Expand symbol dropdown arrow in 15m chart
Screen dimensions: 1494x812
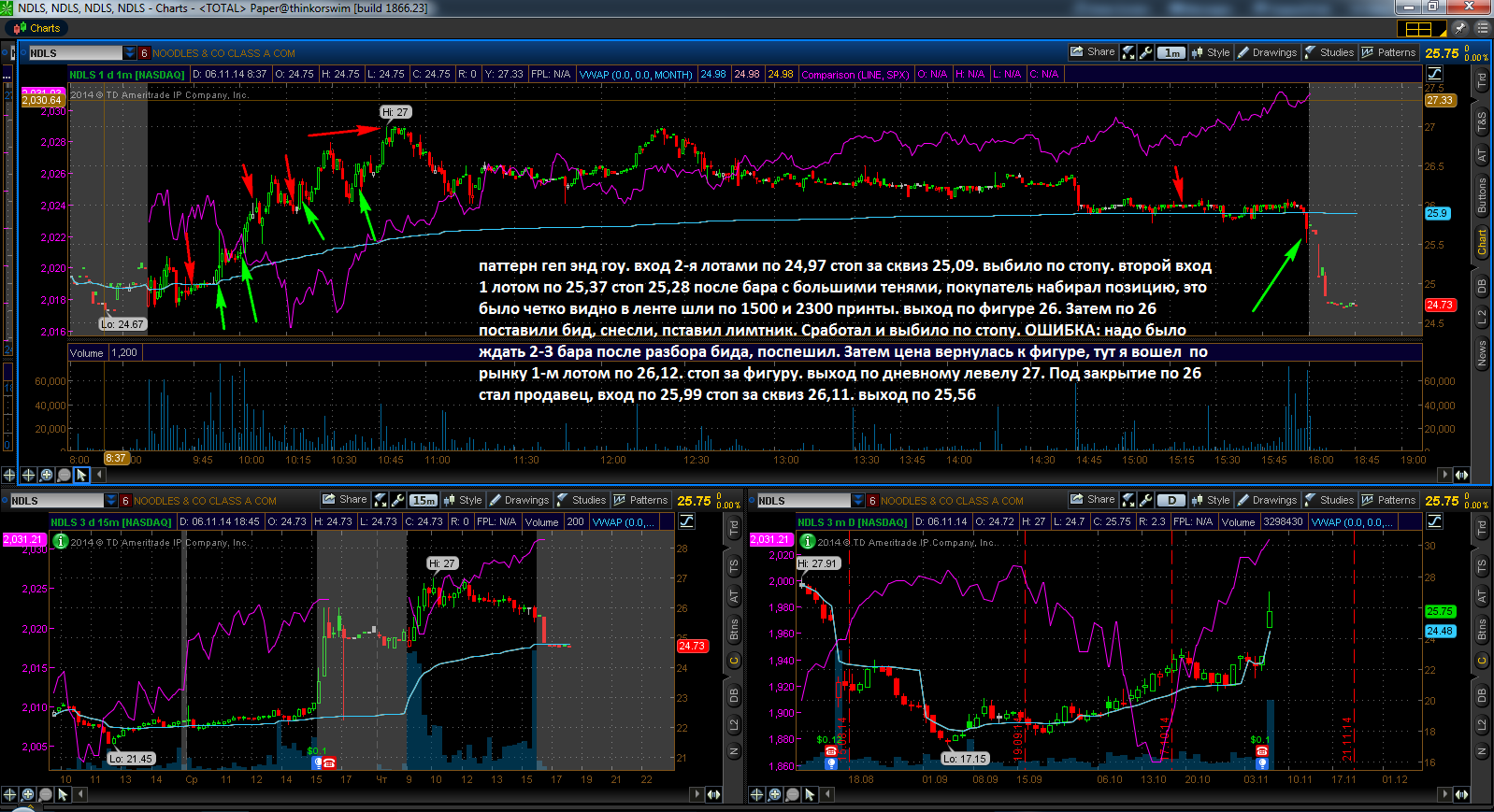[111, 501]
